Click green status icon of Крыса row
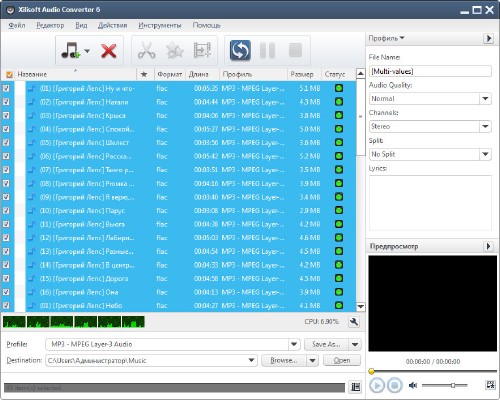Screen dimensions: 500x400 click(x=339, y=115)
